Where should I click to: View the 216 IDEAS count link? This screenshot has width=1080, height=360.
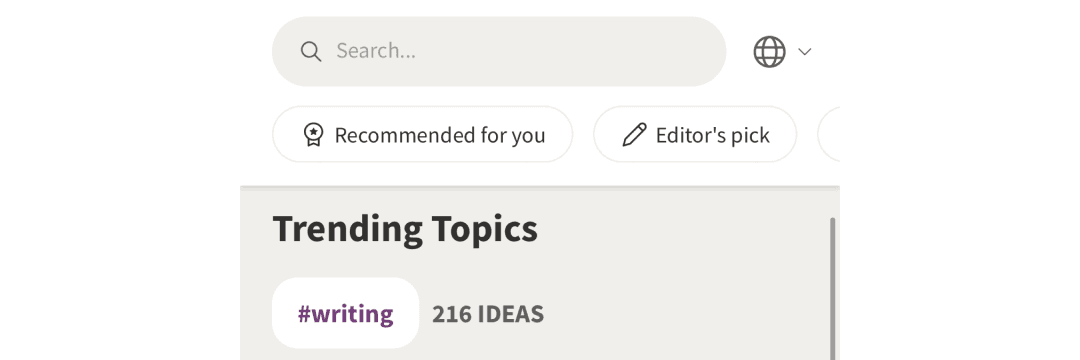(x=488, y=314)
